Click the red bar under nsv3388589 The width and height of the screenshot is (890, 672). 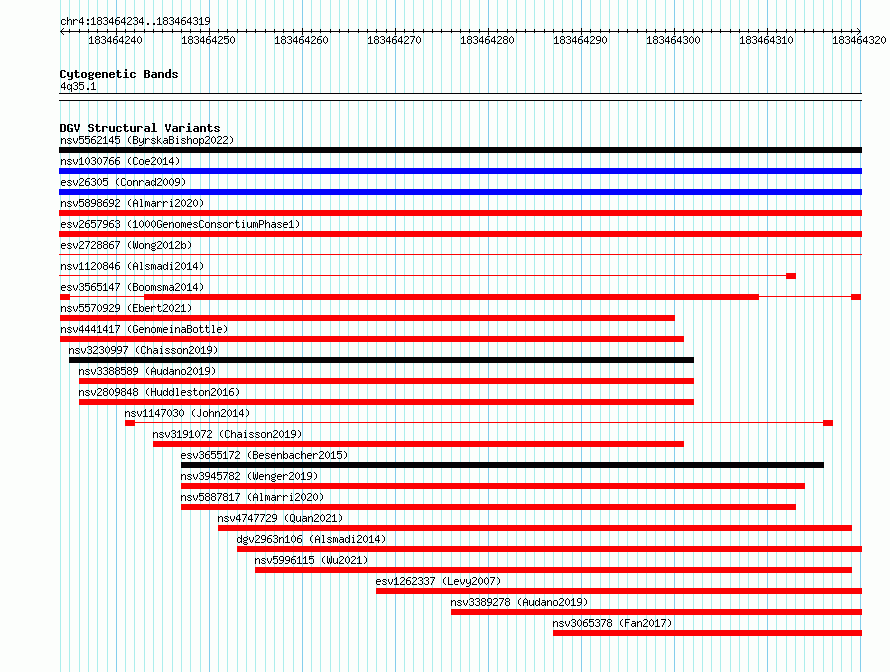[x=387, y=381]
